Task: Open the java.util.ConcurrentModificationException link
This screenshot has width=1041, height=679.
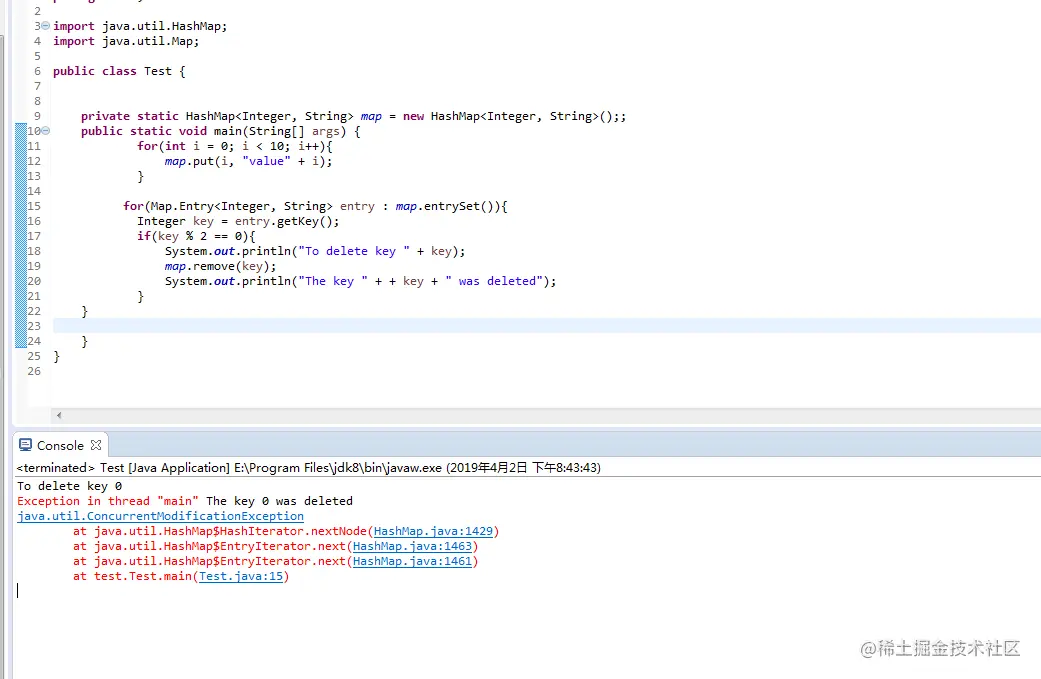Action: (x=161, y=516)
